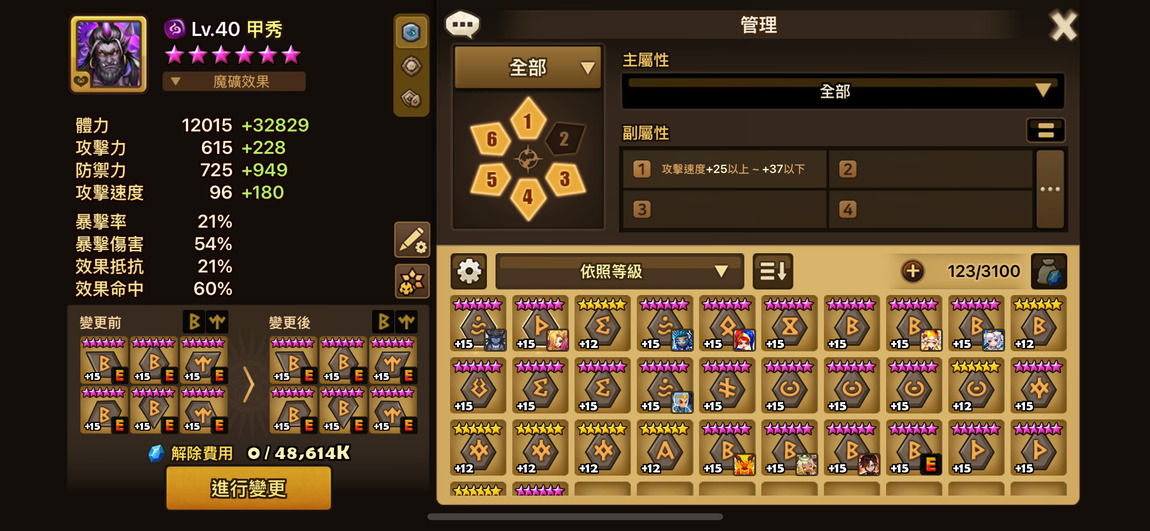1150x531 pixels.
Task: Open the flower and pumpkin icon button
Action: [x=412, y=282]
